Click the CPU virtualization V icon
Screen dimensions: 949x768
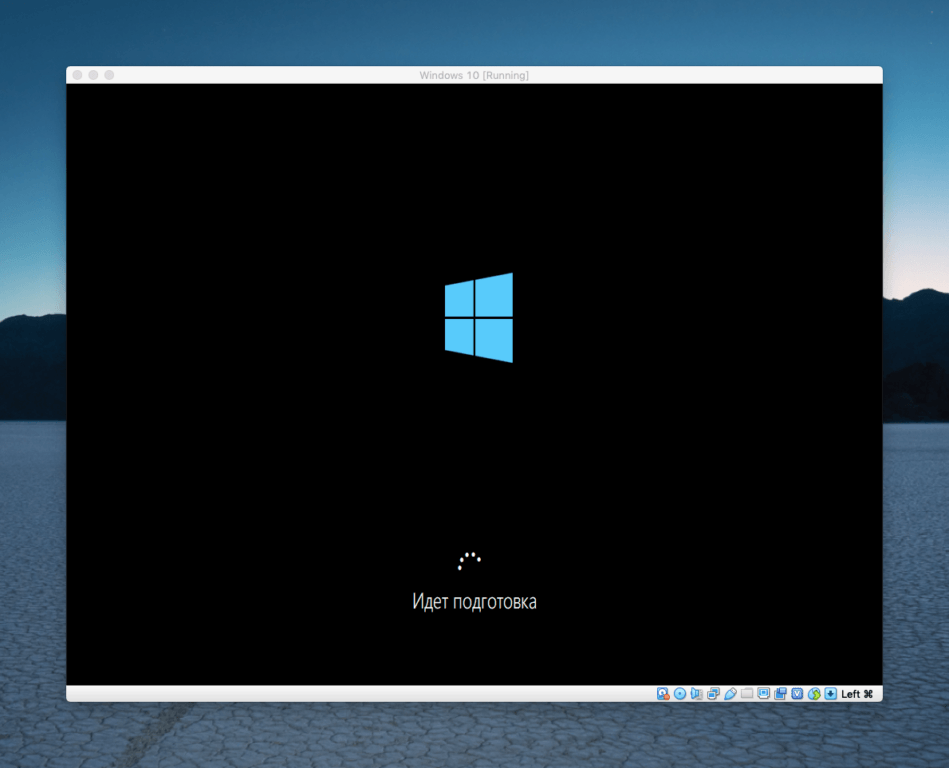tap(797, 694)
